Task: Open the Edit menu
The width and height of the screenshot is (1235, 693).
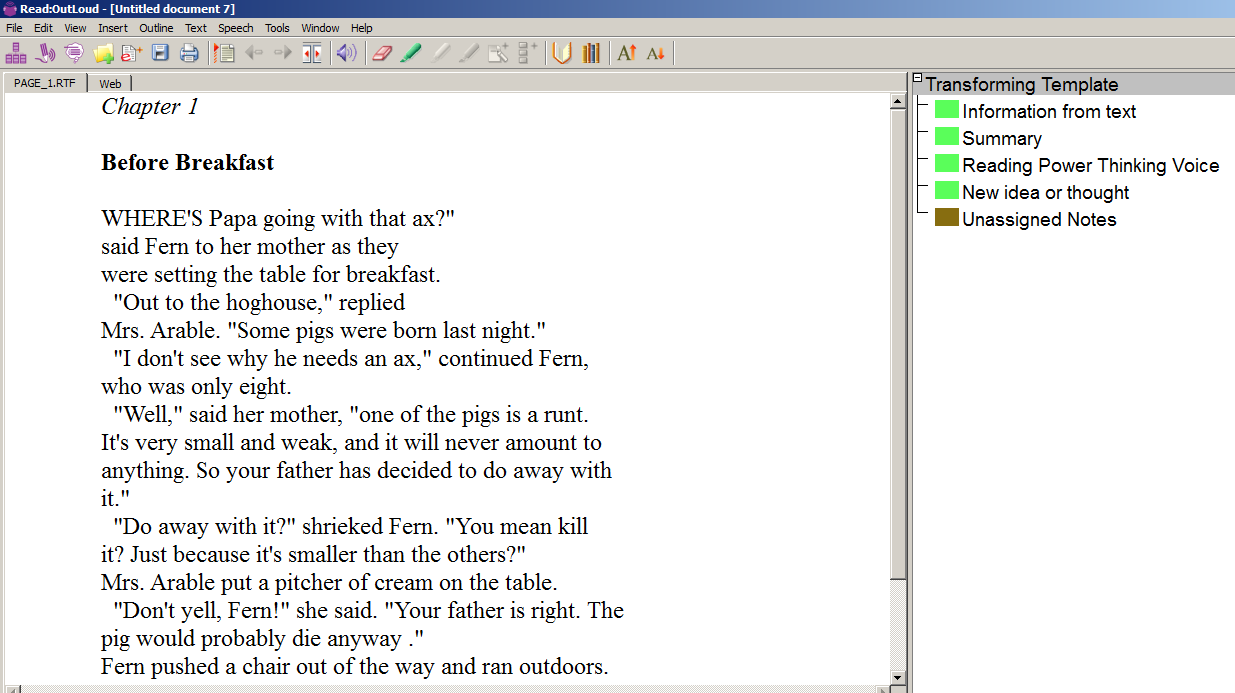Action: (x=44, y=28)
